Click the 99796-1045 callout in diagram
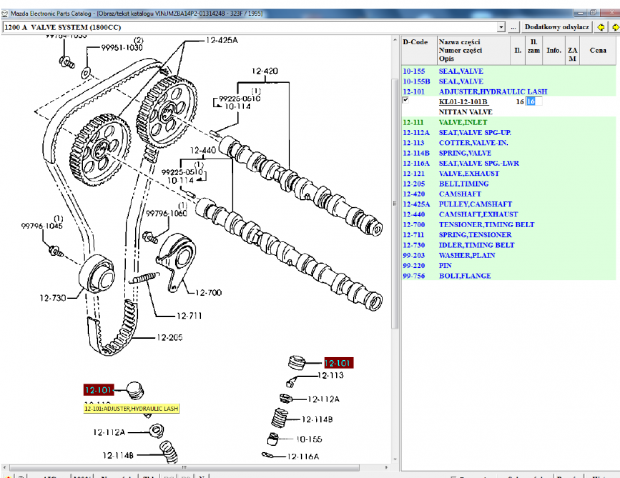The width and height of the screenshot is (620, 478). 42,226
